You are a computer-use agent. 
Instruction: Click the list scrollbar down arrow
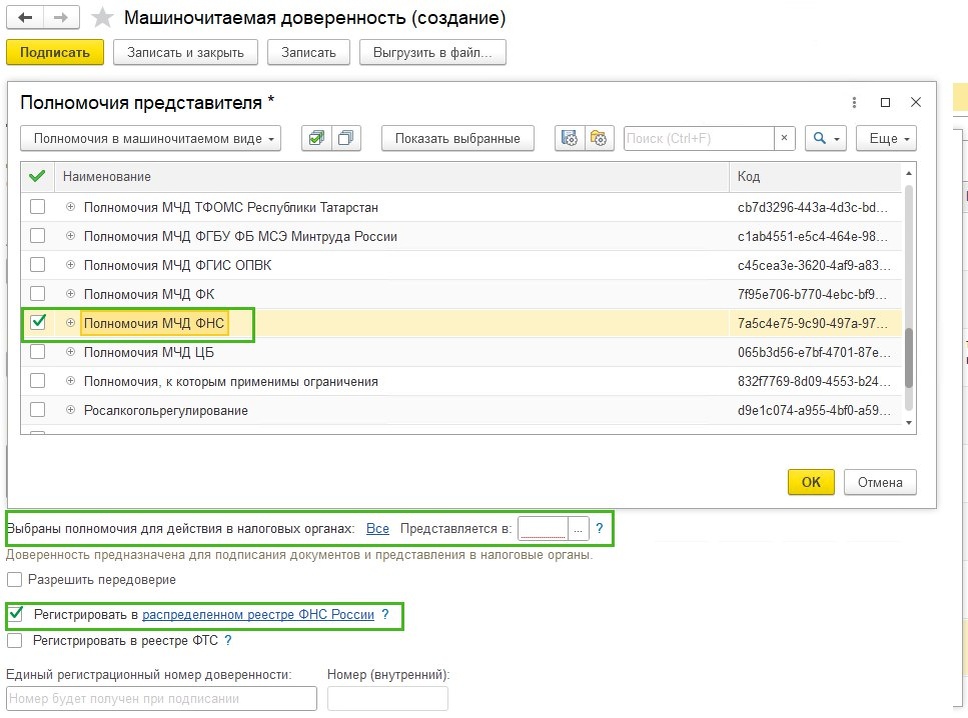tap(909, 423)
